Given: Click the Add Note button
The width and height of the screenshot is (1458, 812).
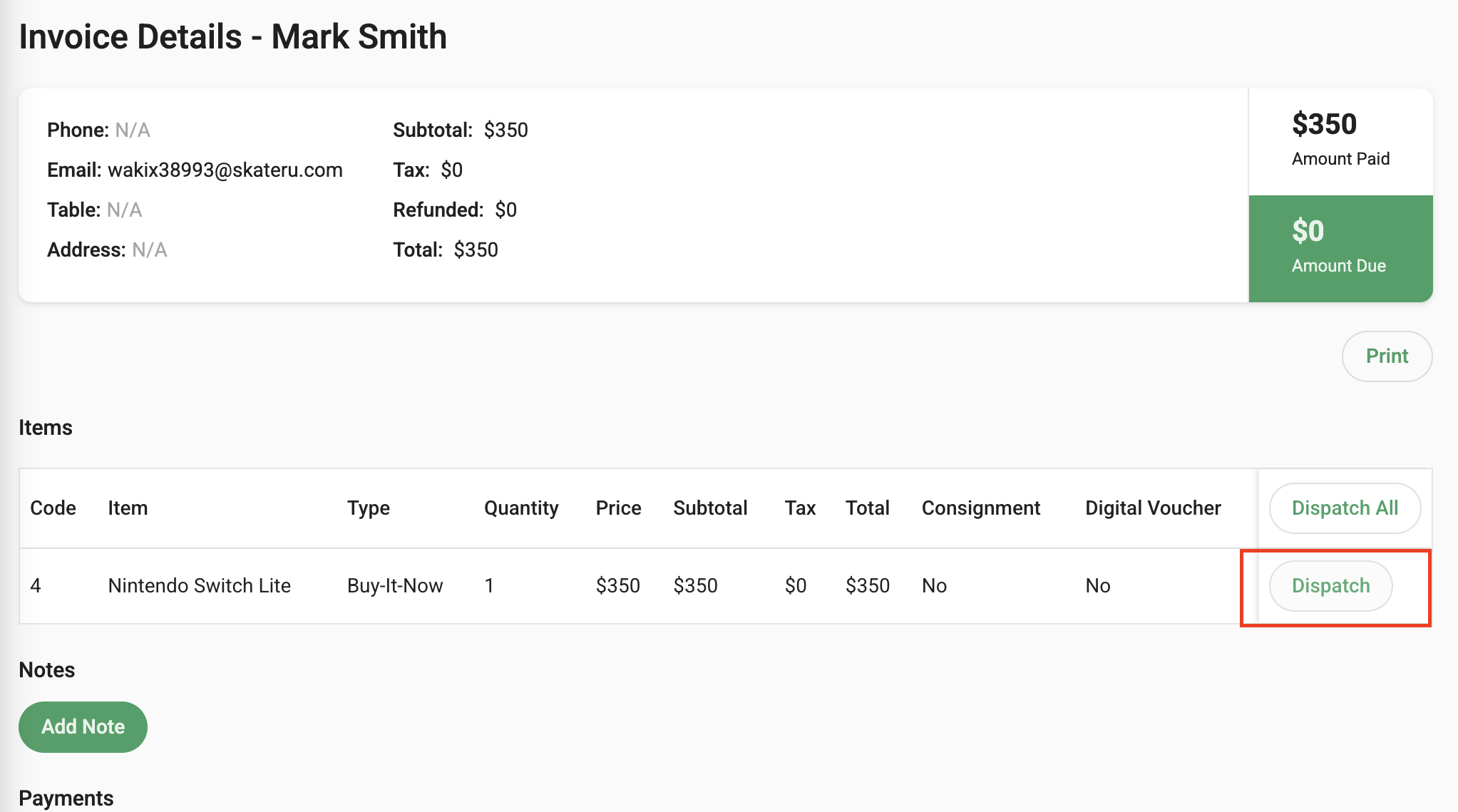Looking at the screenshot, I should tap(83, 726).
